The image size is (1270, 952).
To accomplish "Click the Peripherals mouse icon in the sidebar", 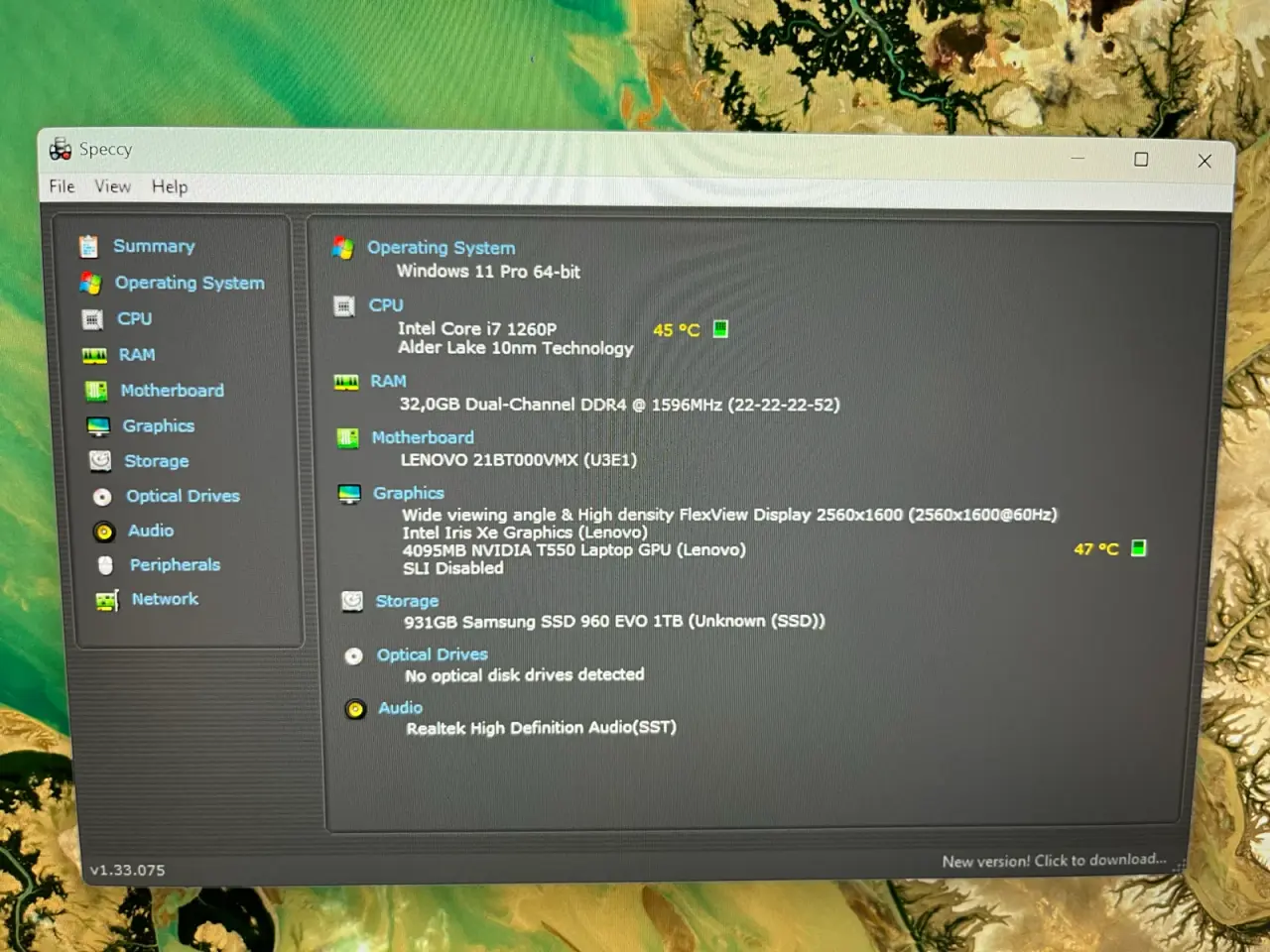I will [105, 565].
